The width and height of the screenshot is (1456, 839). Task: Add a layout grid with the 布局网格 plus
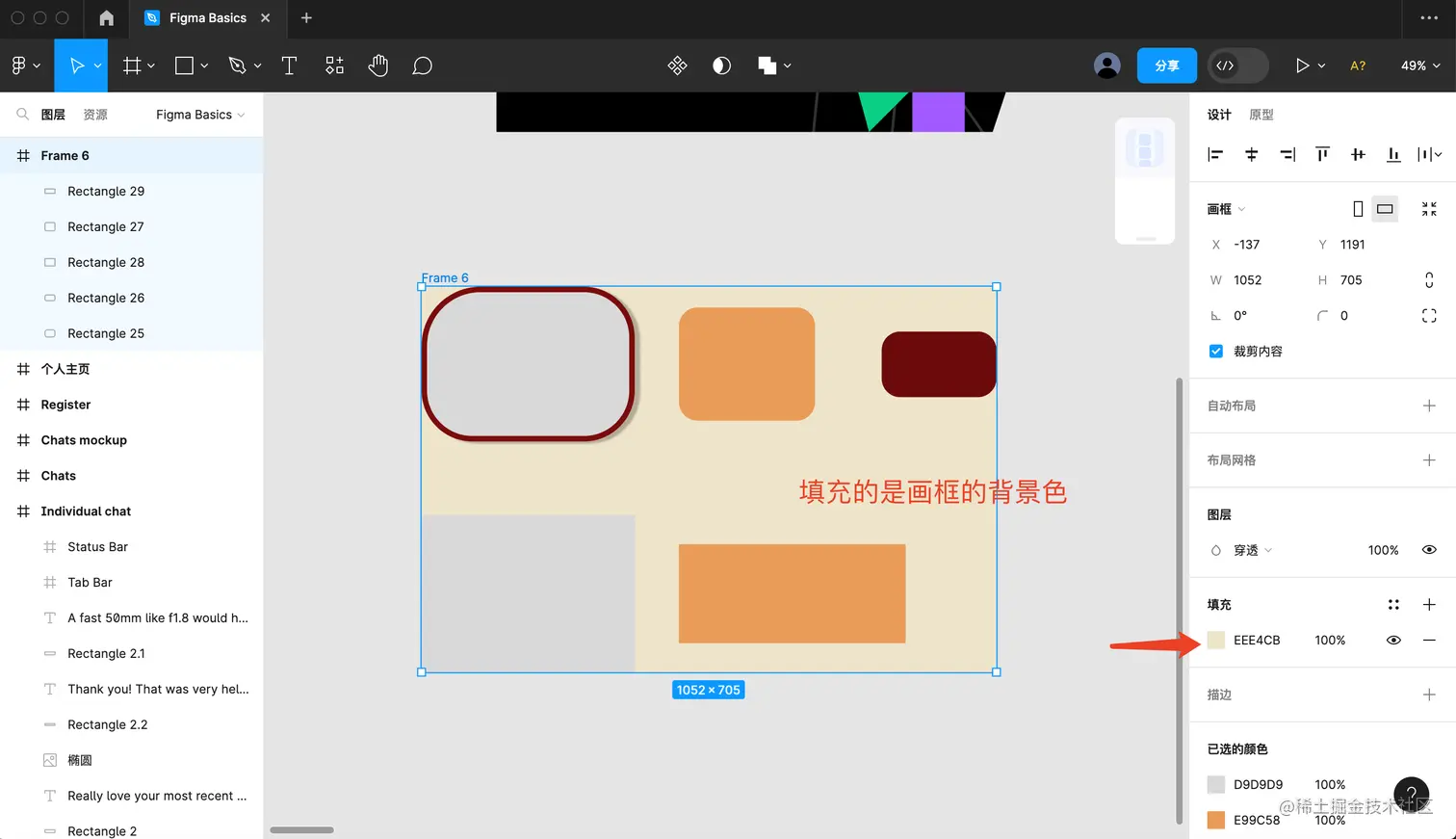pyautogui.click(x=1429, y=460)
